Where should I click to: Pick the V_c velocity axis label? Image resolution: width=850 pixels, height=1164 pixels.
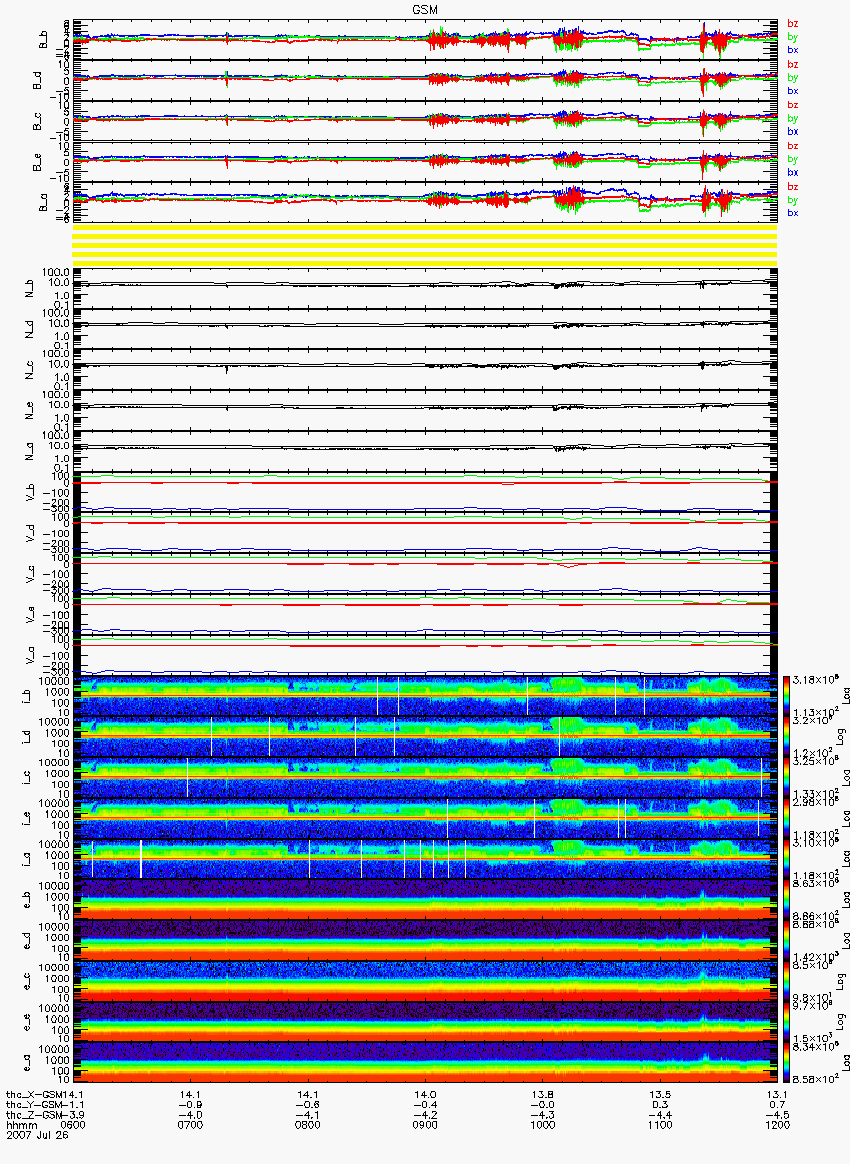coord(32,574)
